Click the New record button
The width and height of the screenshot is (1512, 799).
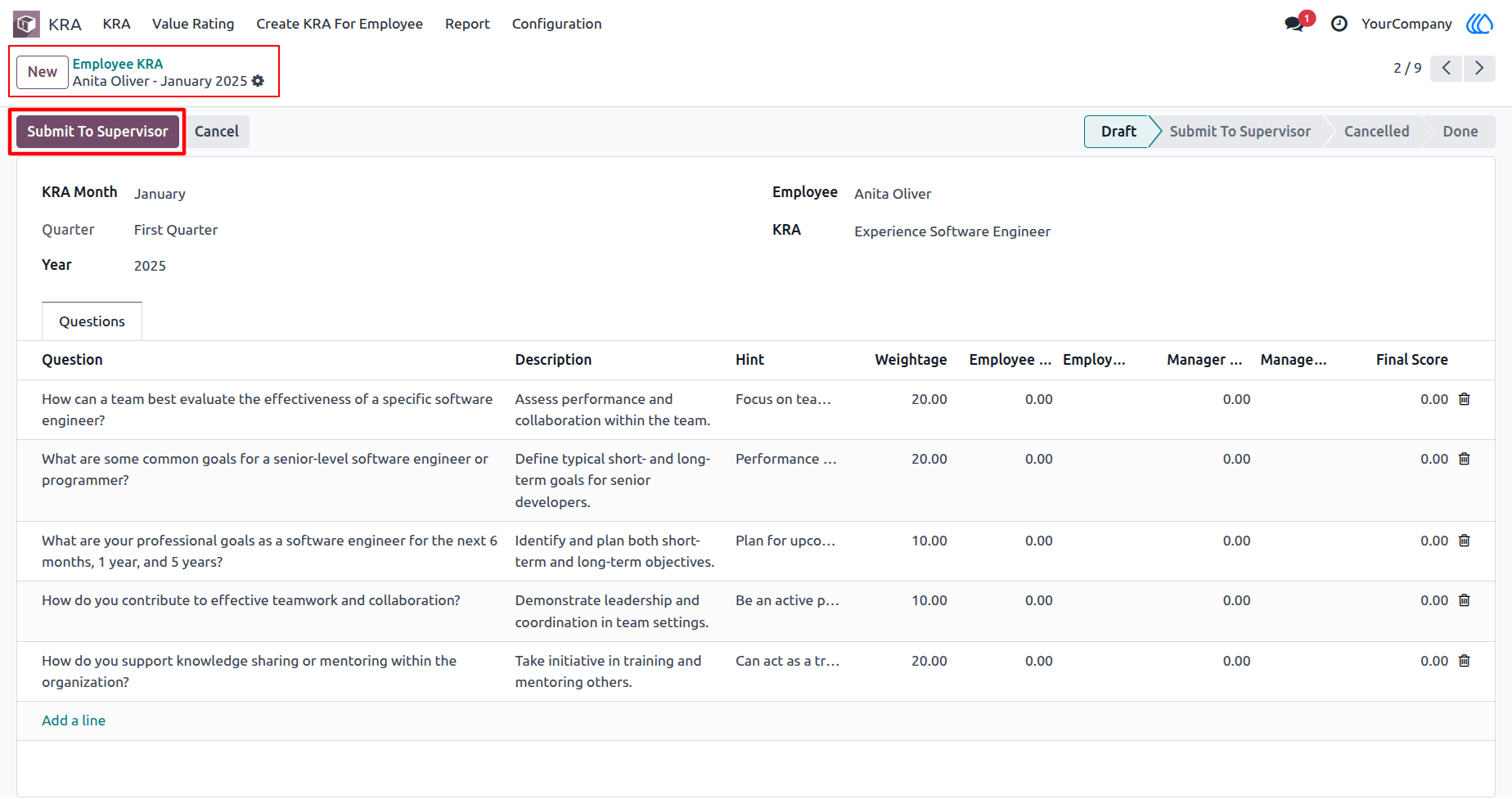43,72
